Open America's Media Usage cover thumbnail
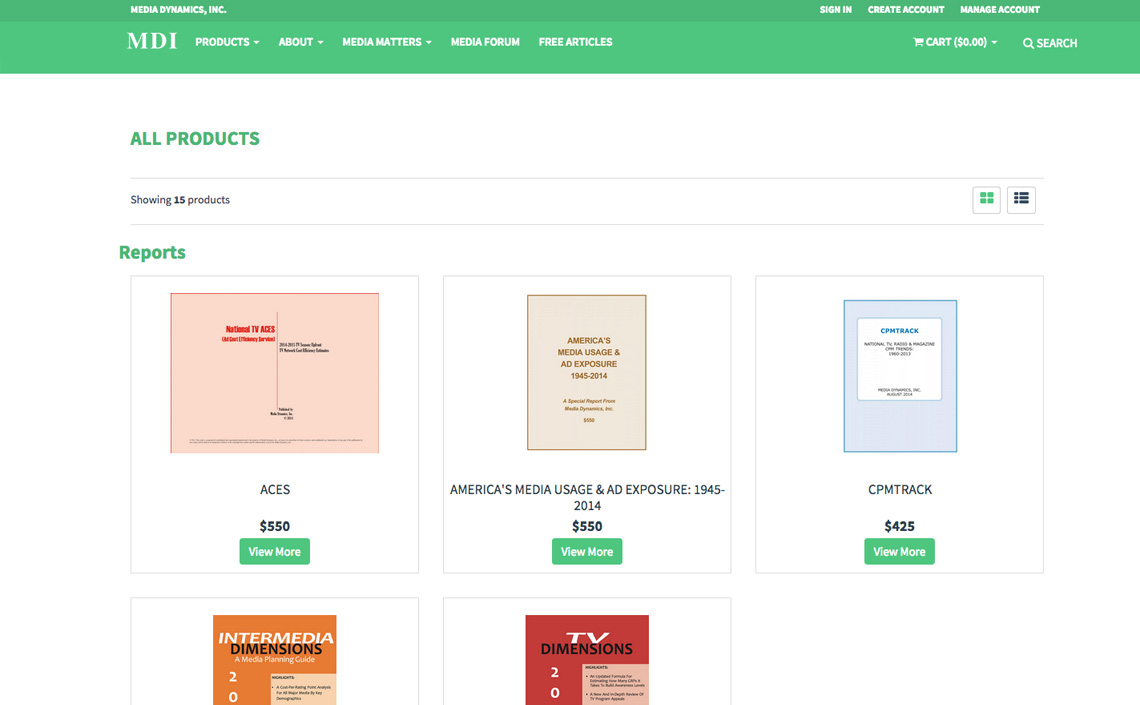Viewport: 1140px width, 705px height. coord(587,372)
